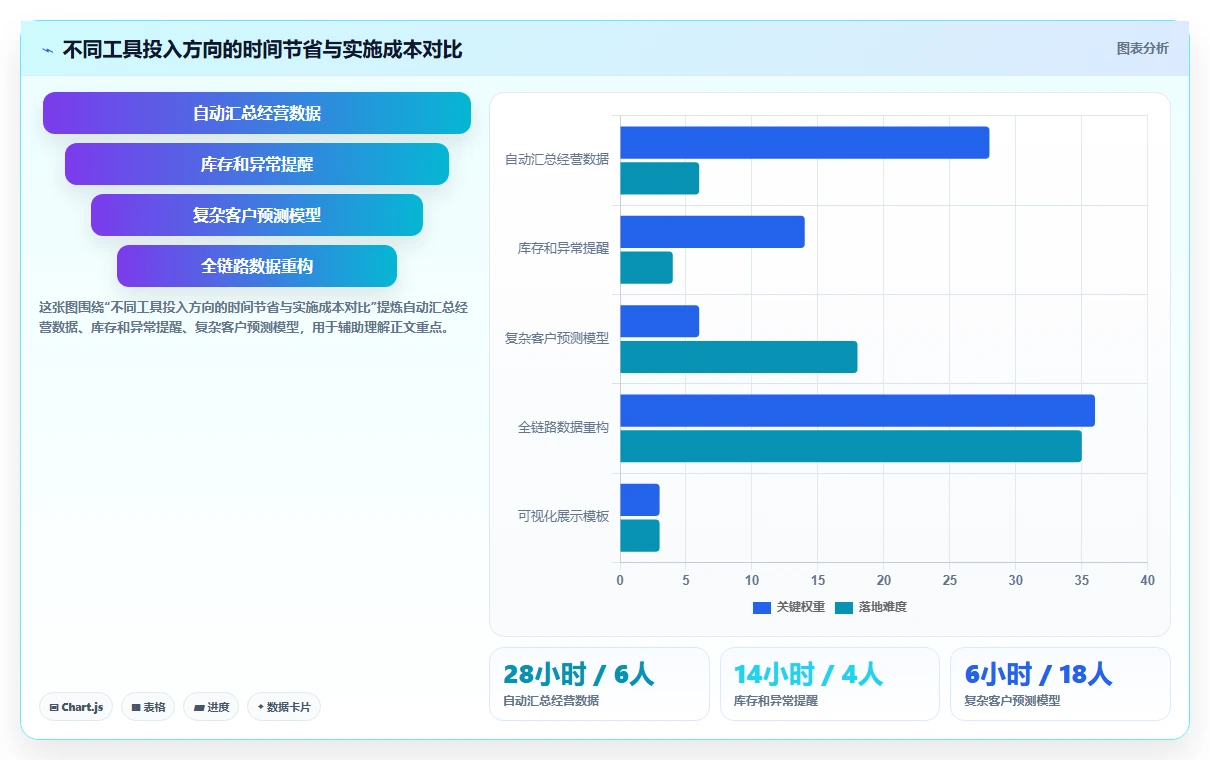Click the 库存和异常提醒 y-axis label
The height and width of the screenshot is (760, 1210).
563,248
